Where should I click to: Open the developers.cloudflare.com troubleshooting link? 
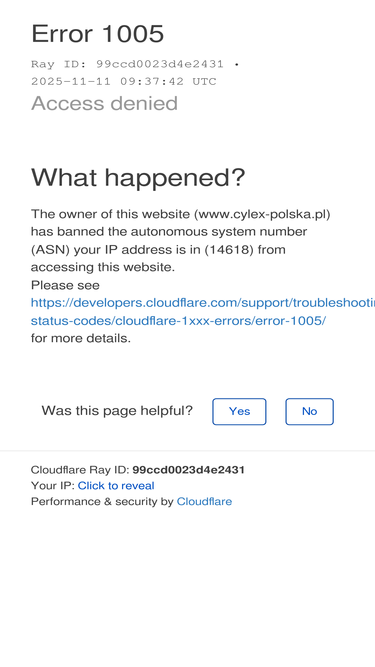pyautogui.click(x=203, y=303)
